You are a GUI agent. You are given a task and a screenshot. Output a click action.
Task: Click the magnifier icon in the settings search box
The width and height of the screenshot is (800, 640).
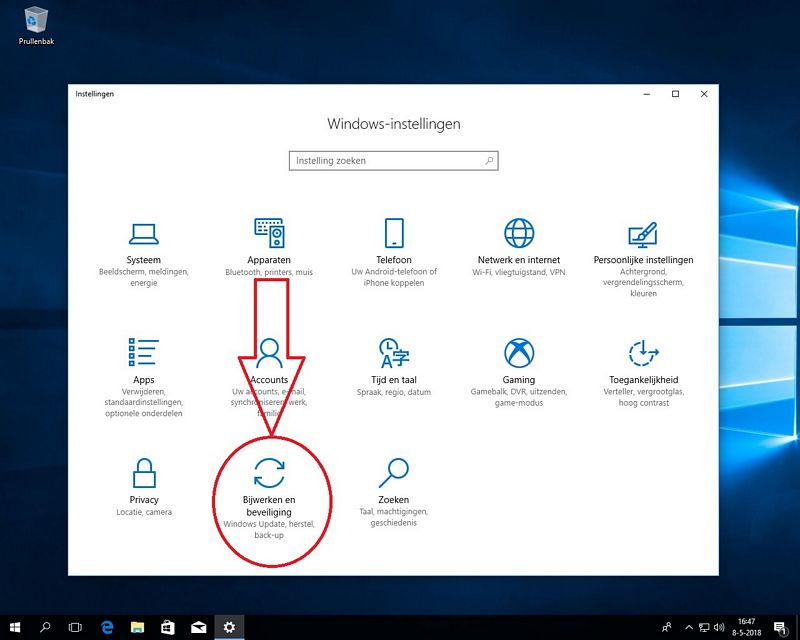point(489,161)
